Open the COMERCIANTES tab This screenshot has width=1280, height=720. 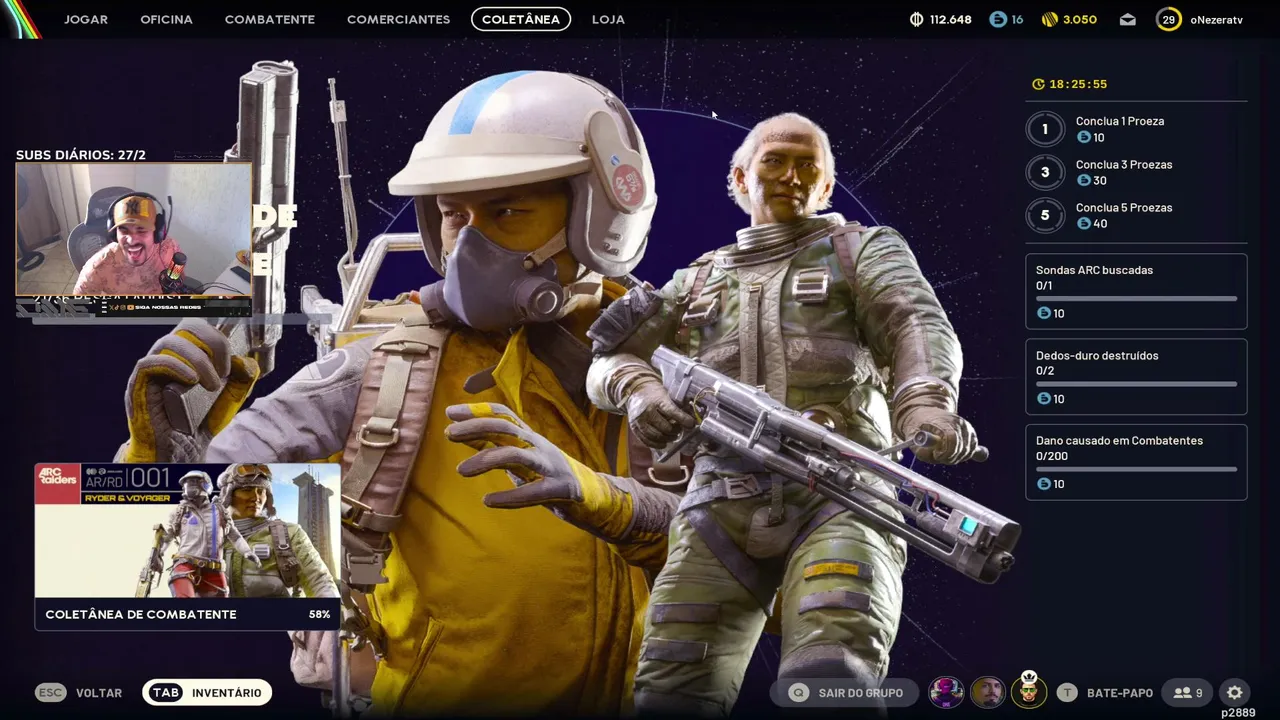click(398, 19)
